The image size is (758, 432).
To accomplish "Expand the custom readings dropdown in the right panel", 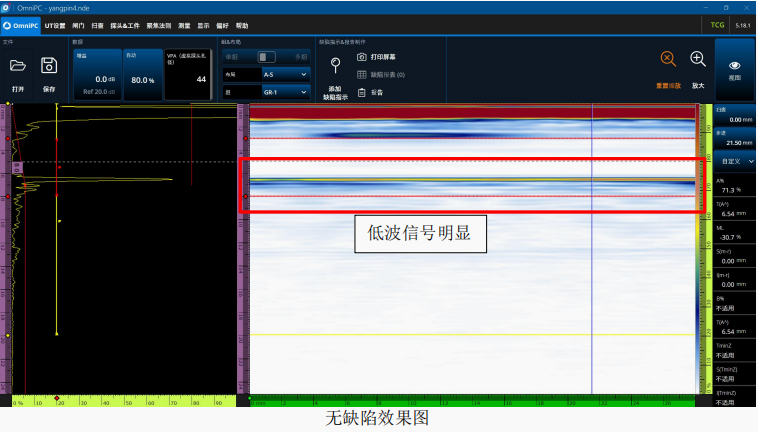I will 735,161.
